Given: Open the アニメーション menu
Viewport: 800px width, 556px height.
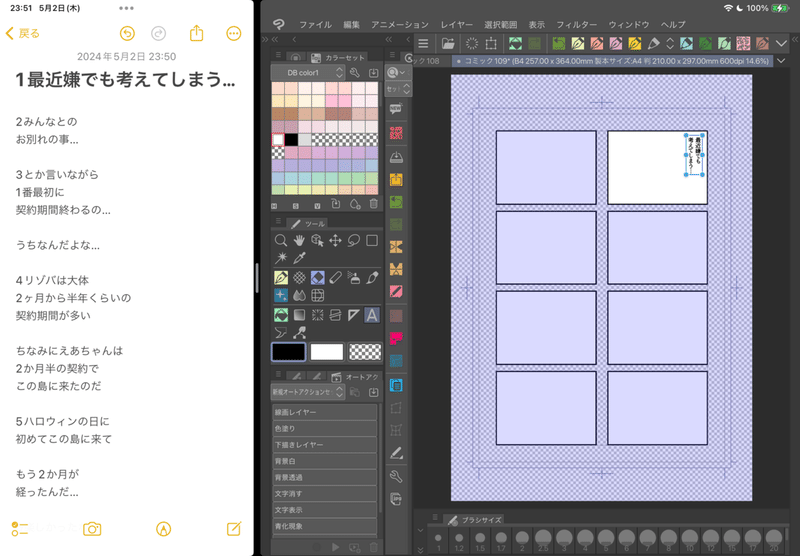Looking at the screenshot, I should pyautogui.click(x=400, y=24).
